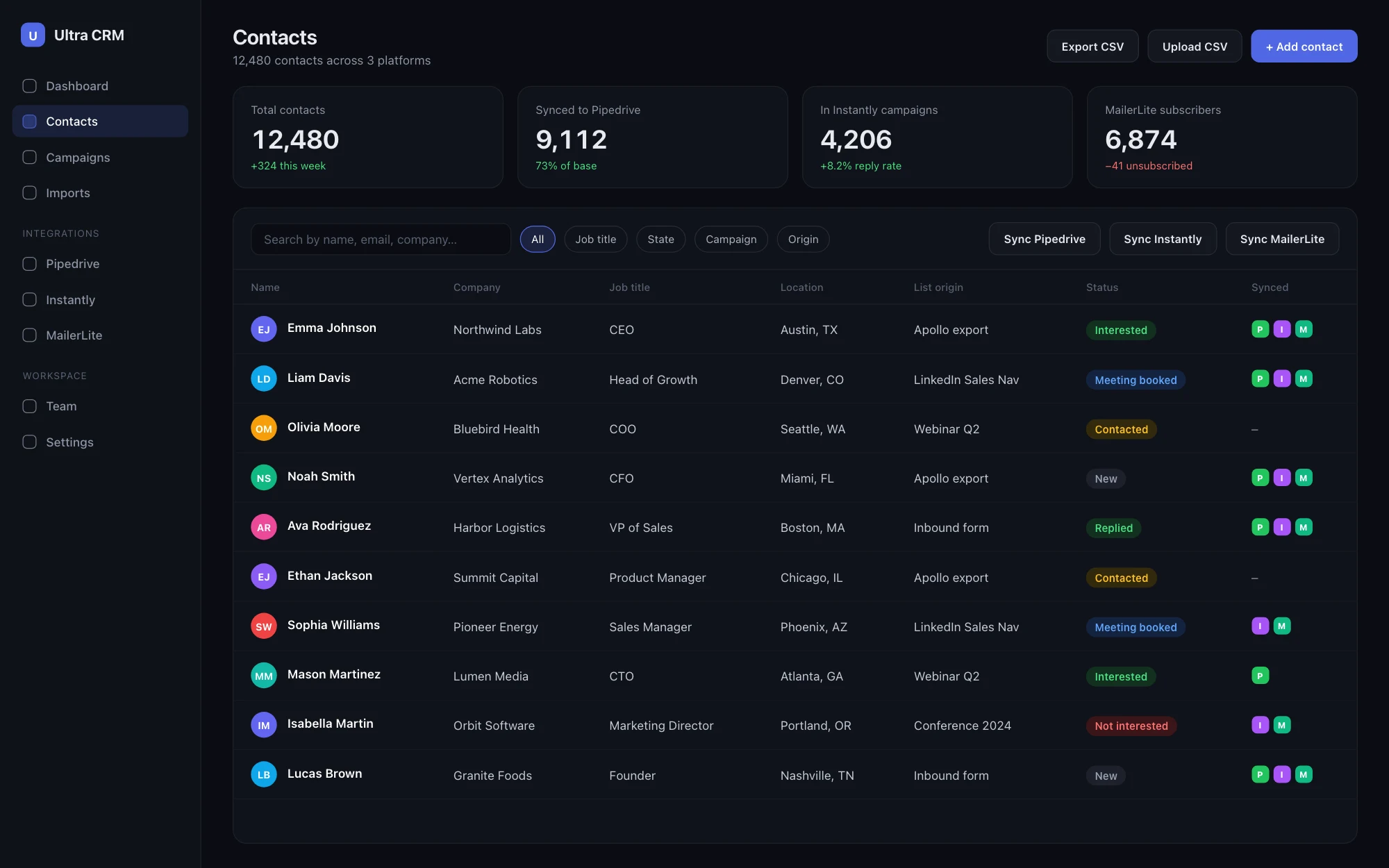The width and height of the screenshot is (1389, 868).
Task: Toggle the Origin filter chip
Action: point(804,239)
